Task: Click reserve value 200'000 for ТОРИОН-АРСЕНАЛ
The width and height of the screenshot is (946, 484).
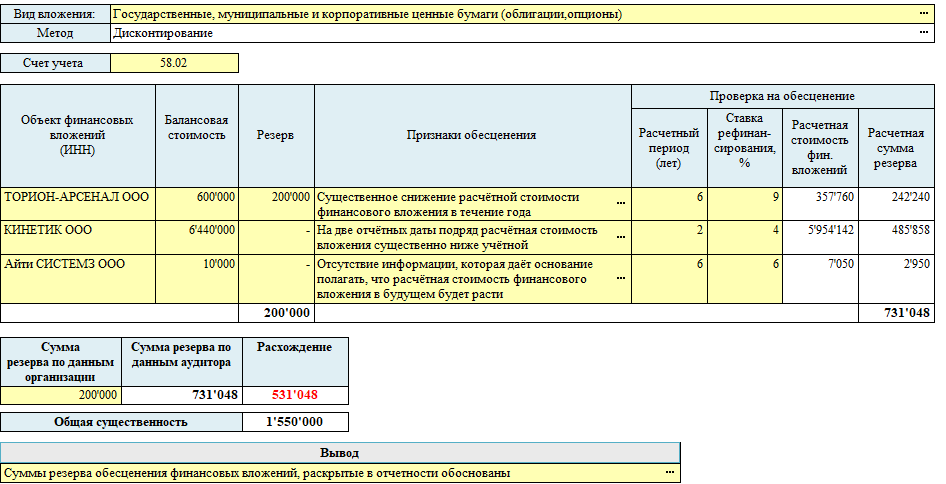Action: click(277, 197)
